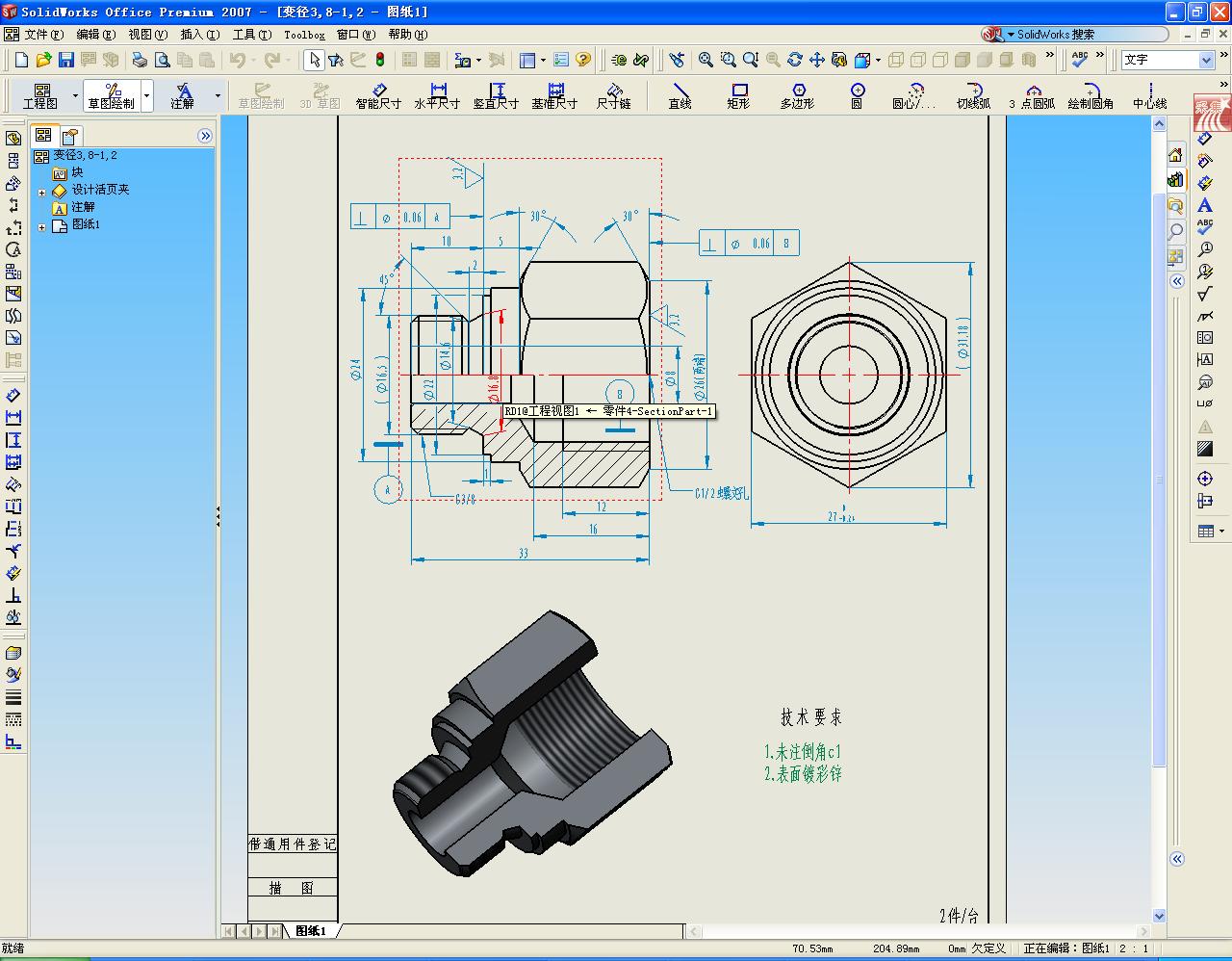This screenshot has width=1232, height=961.
Task: Open the 插入(I) menu
Action: (x=200, y=35)
